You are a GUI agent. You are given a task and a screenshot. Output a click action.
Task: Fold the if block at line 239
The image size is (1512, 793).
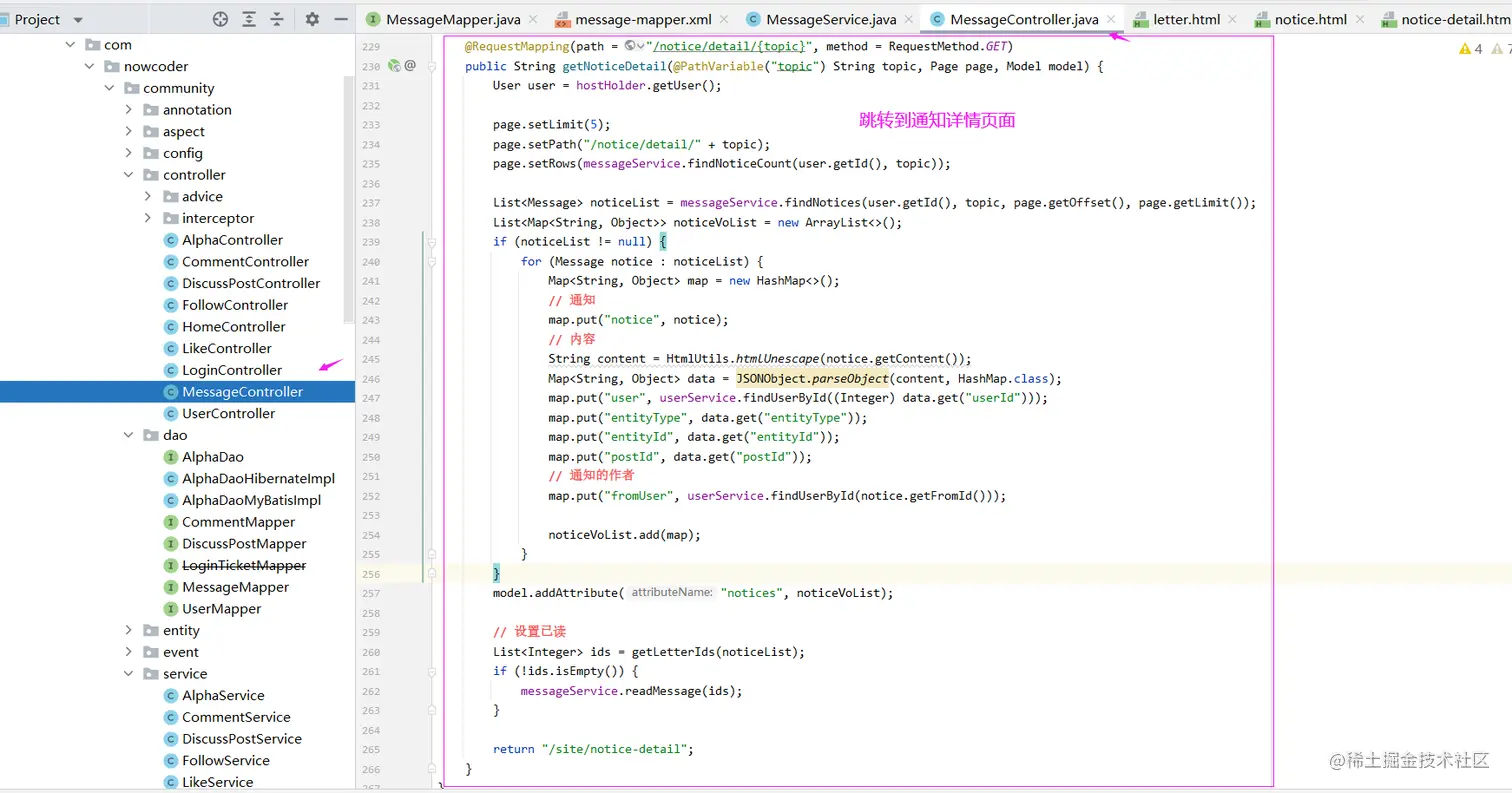(x=432, y=241)
